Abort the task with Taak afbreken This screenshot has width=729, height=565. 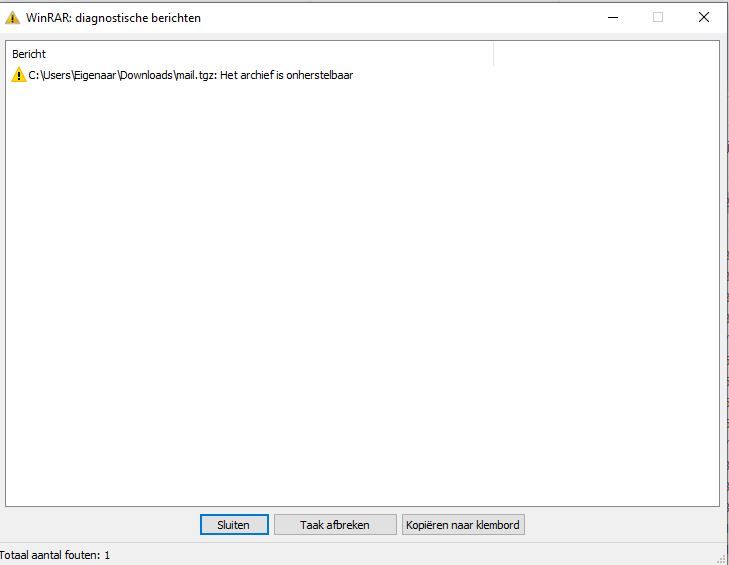click(x=335, y=525)
